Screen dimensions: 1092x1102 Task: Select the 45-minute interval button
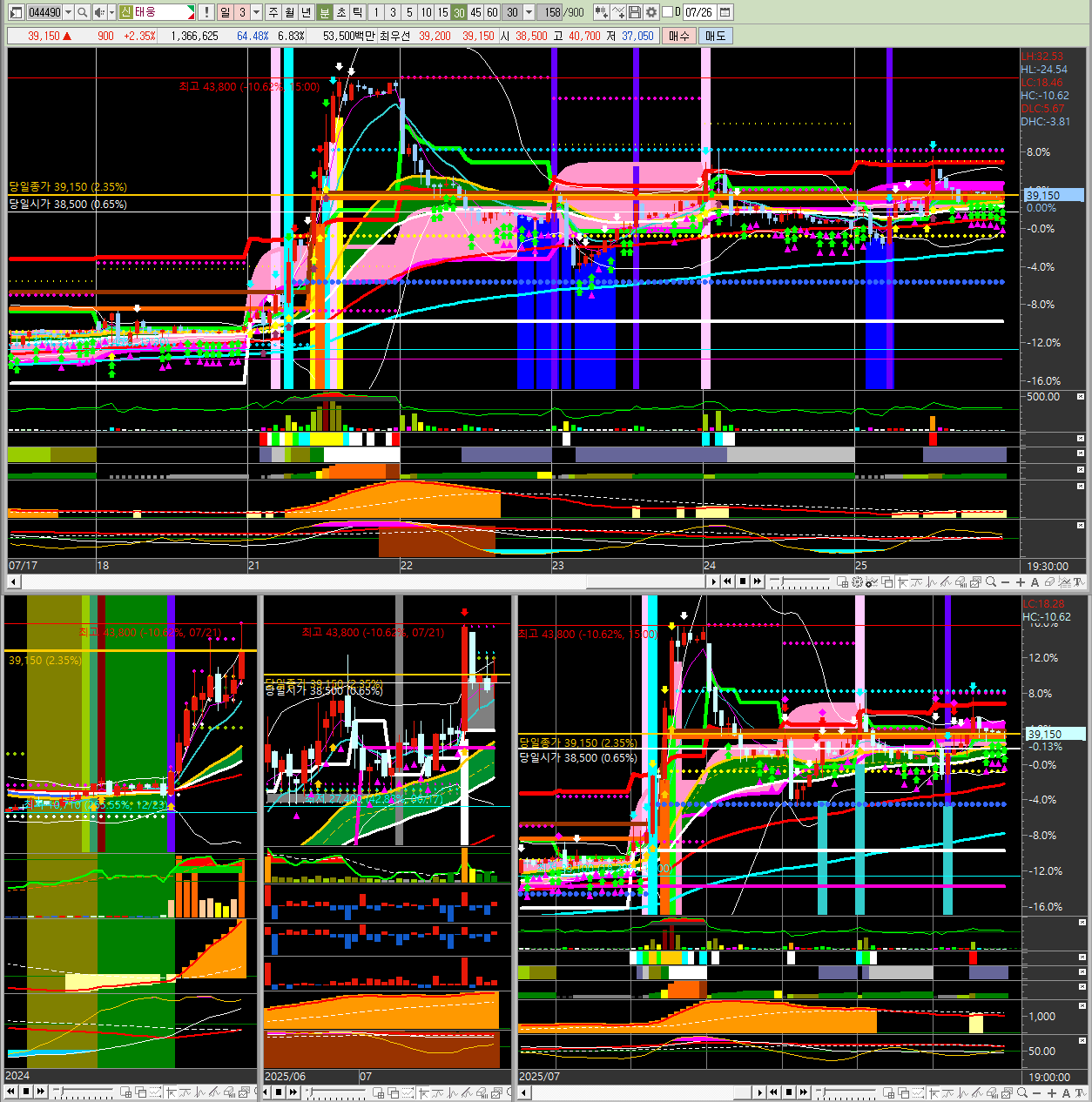click(475, 12)
